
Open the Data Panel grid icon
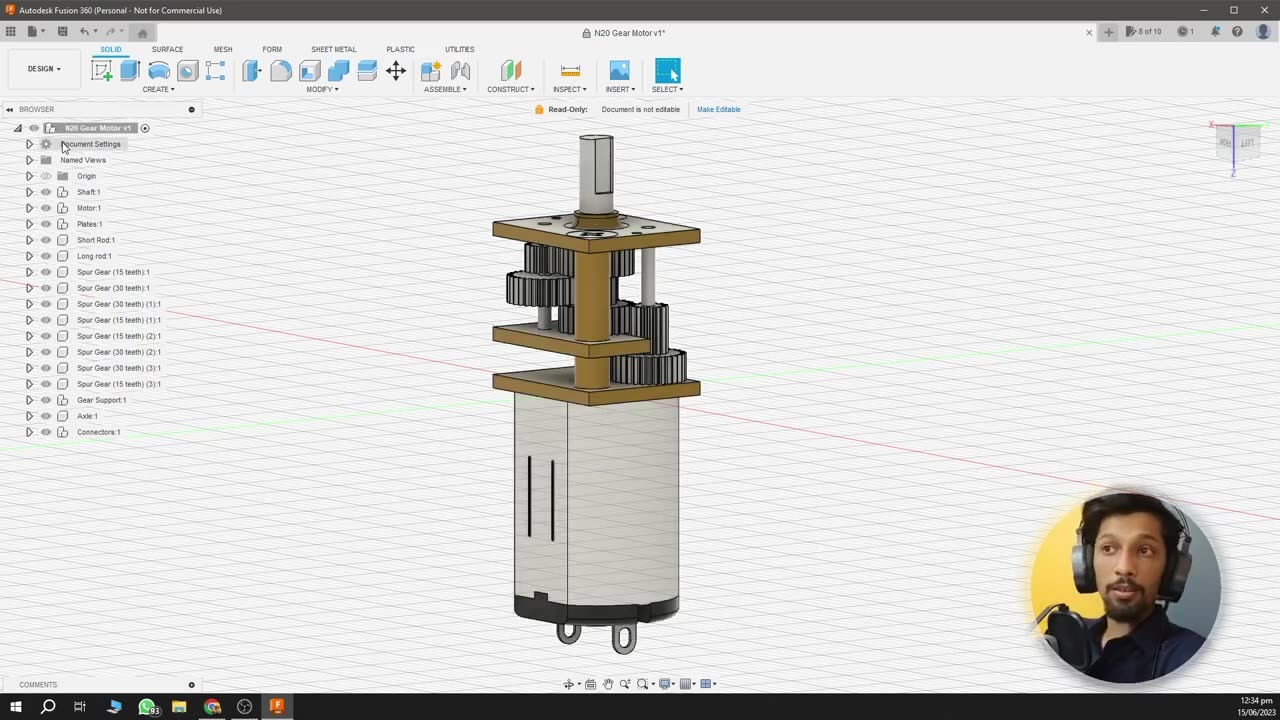pyautogui.click(x=11, y=32)
